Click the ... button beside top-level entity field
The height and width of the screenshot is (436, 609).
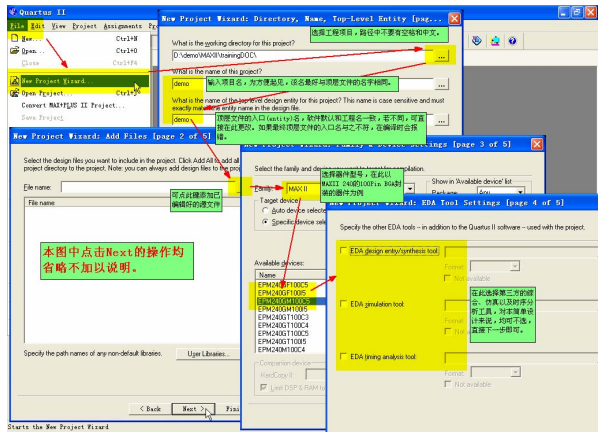coord(441,121)
